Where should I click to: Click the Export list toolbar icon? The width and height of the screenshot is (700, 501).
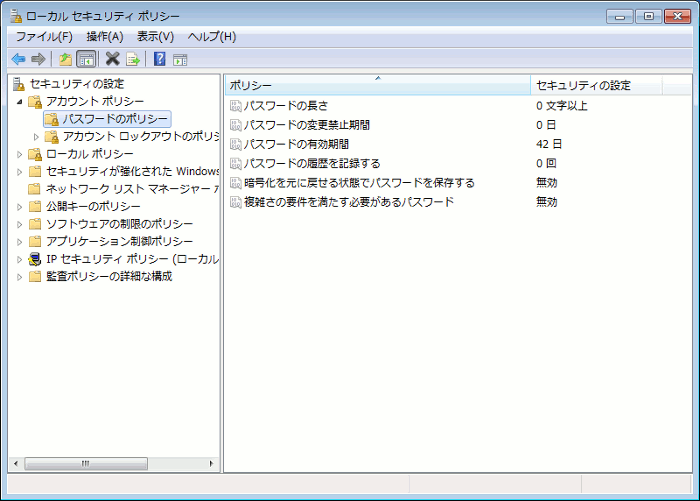pos(132,59)
